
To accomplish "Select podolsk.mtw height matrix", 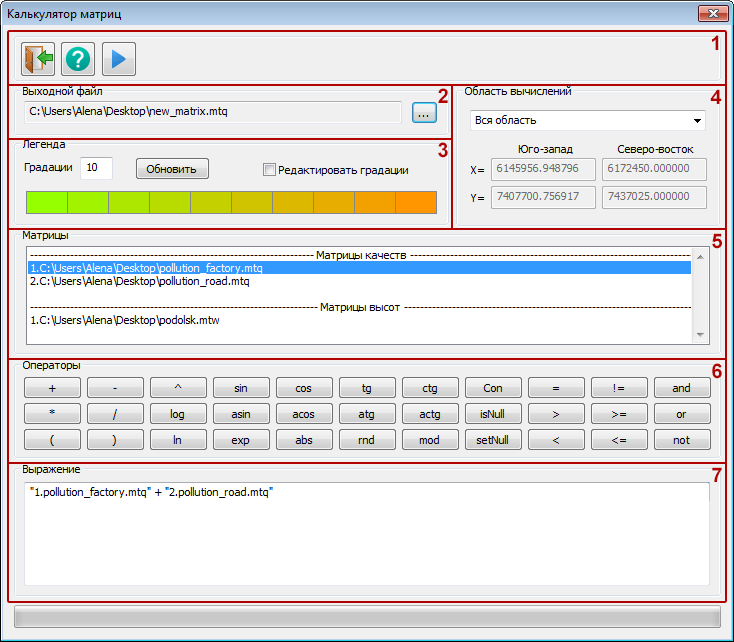I will point(125,321).
